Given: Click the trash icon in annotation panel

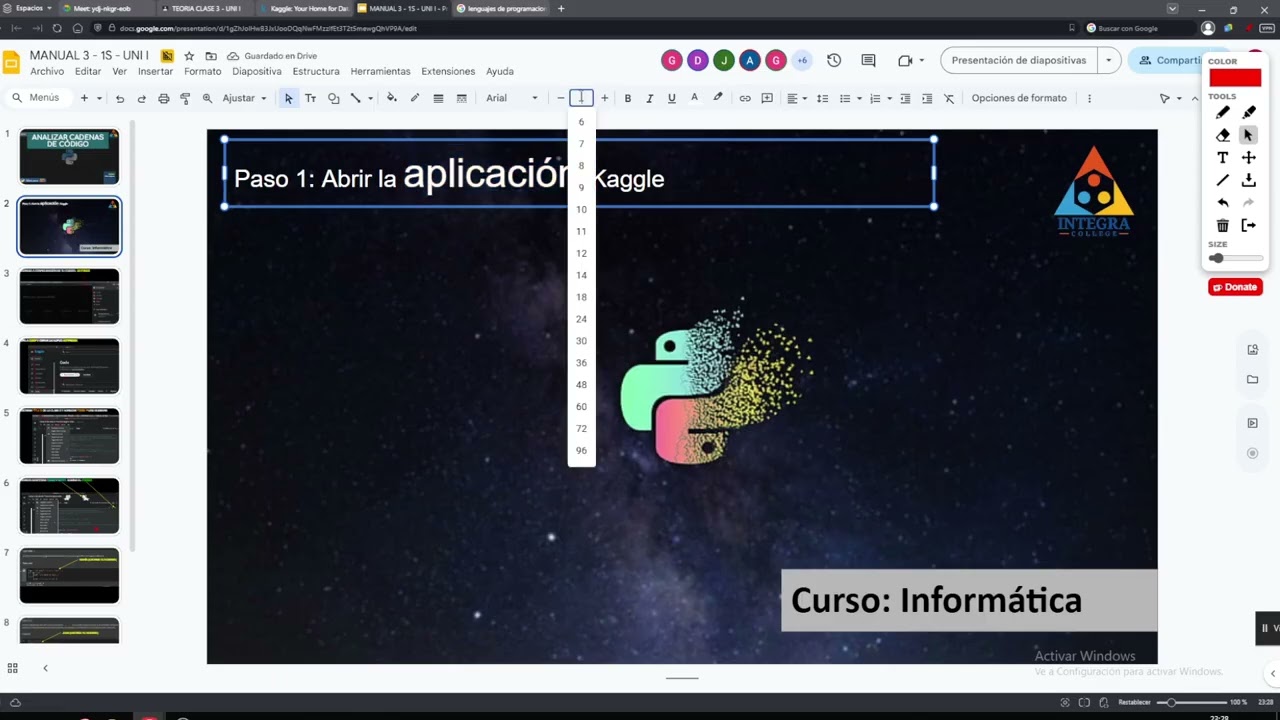Looking at the screenshot, I should 1222,226.
